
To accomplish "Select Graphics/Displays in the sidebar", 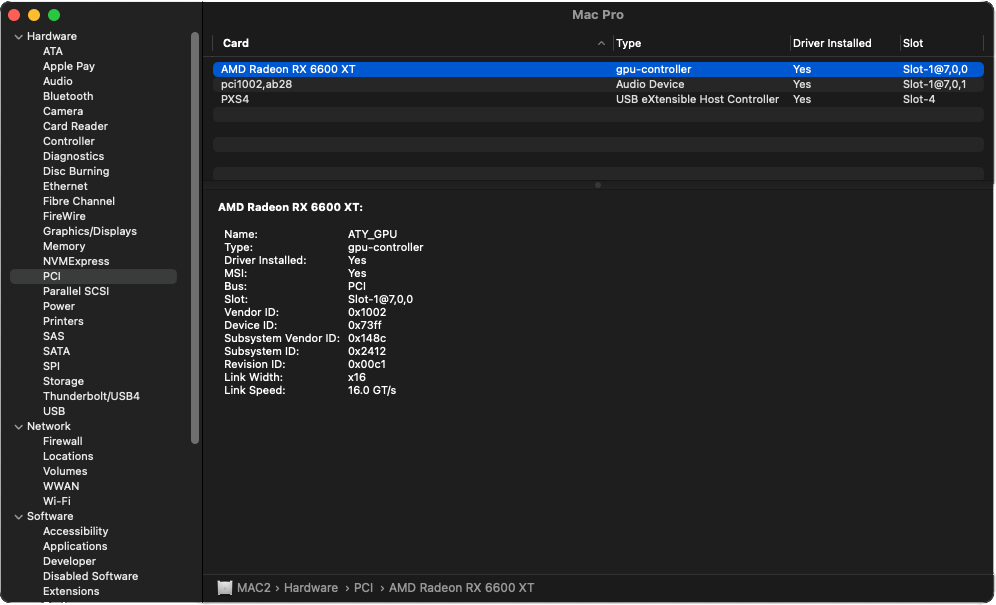I will coord(90,231).
